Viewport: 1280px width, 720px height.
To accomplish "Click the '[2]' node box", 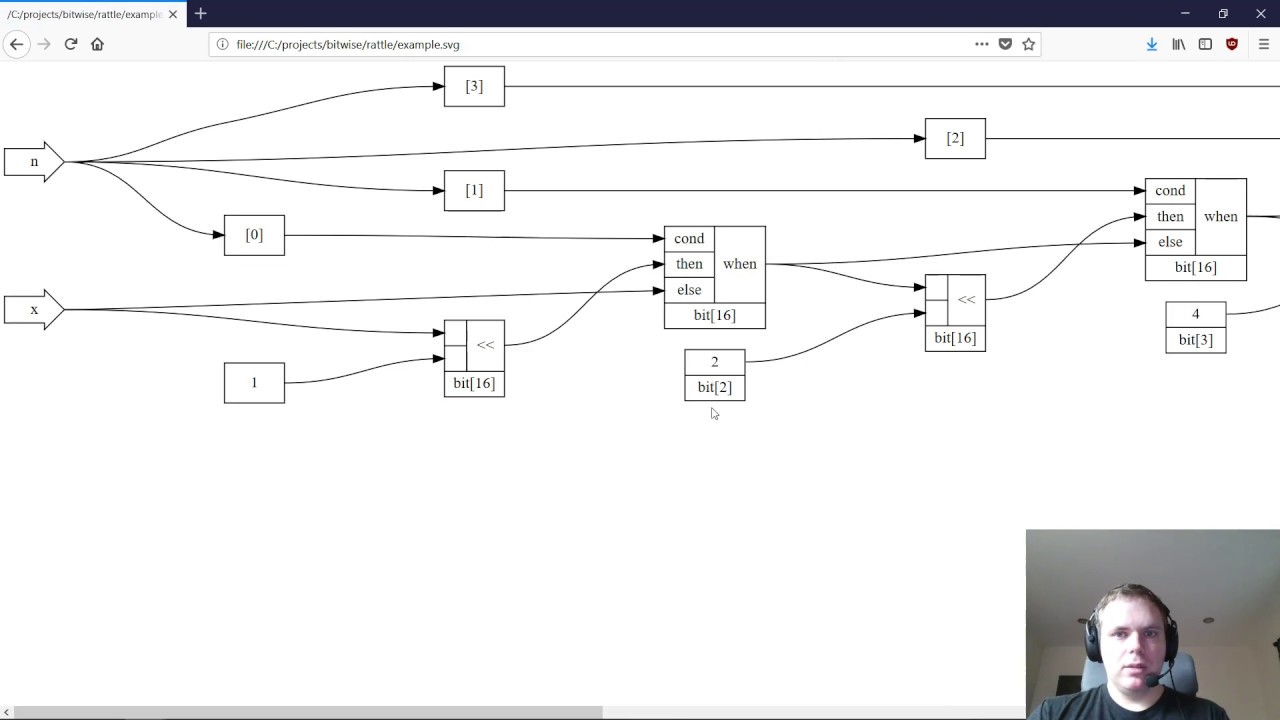I will coord(955,138).
